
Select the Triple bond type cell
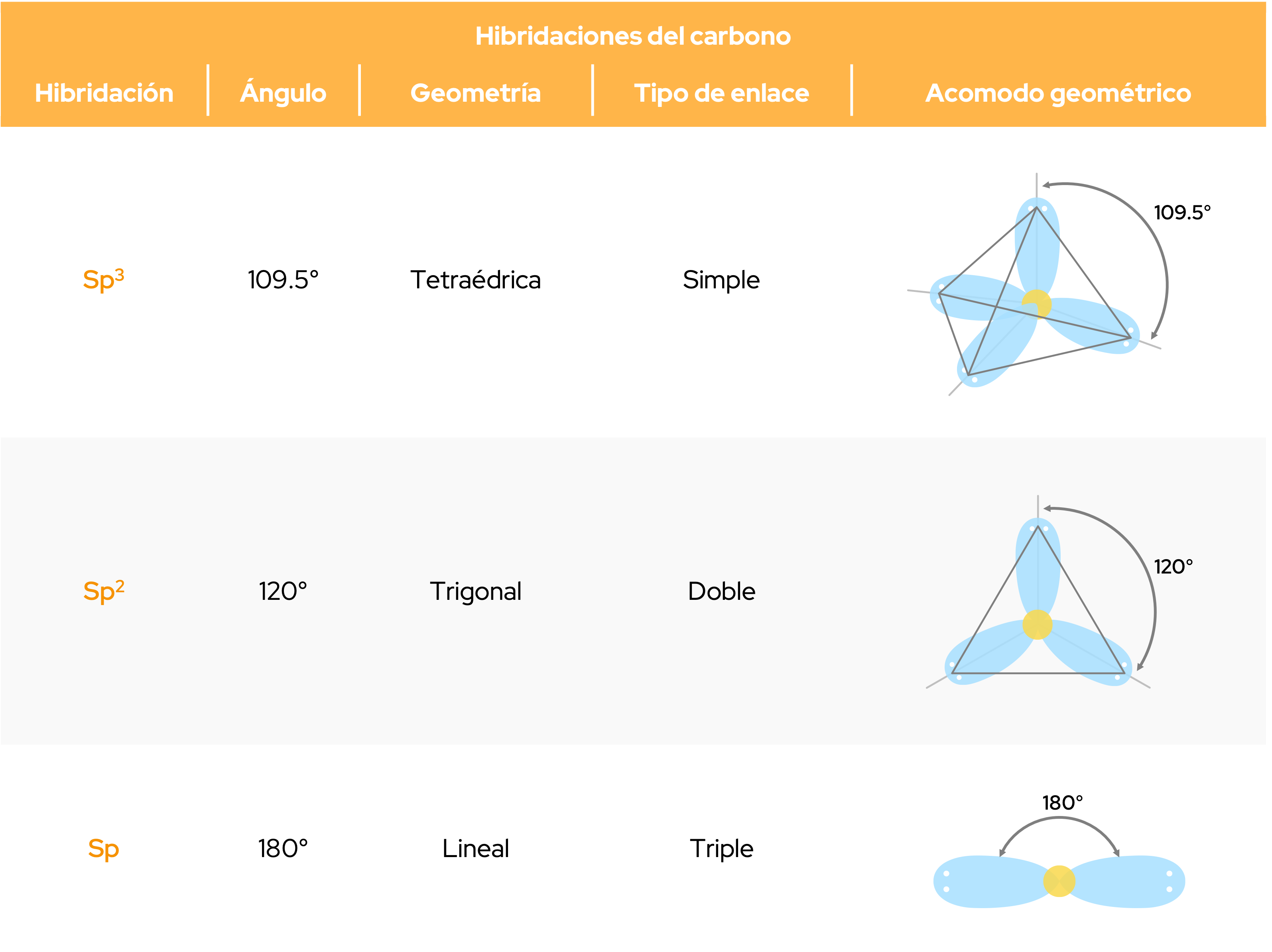click(722, 849)
